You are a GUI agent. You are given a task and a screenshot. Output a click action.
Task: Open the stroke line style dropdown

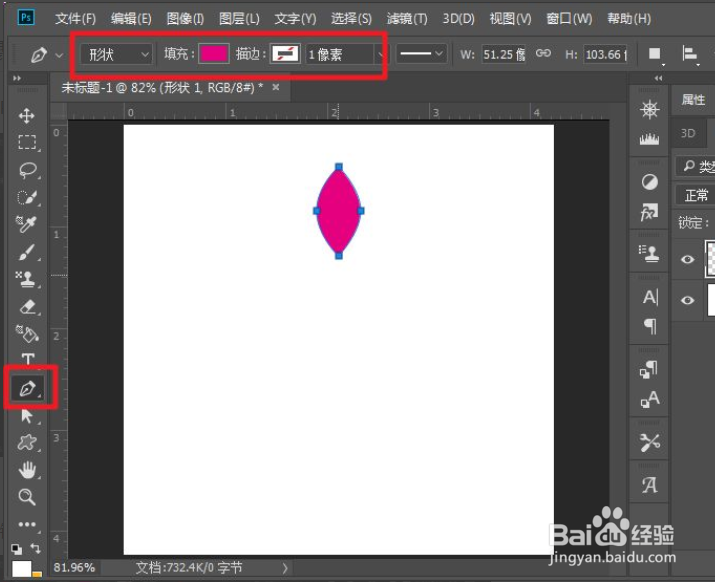(x=420, y=54)
